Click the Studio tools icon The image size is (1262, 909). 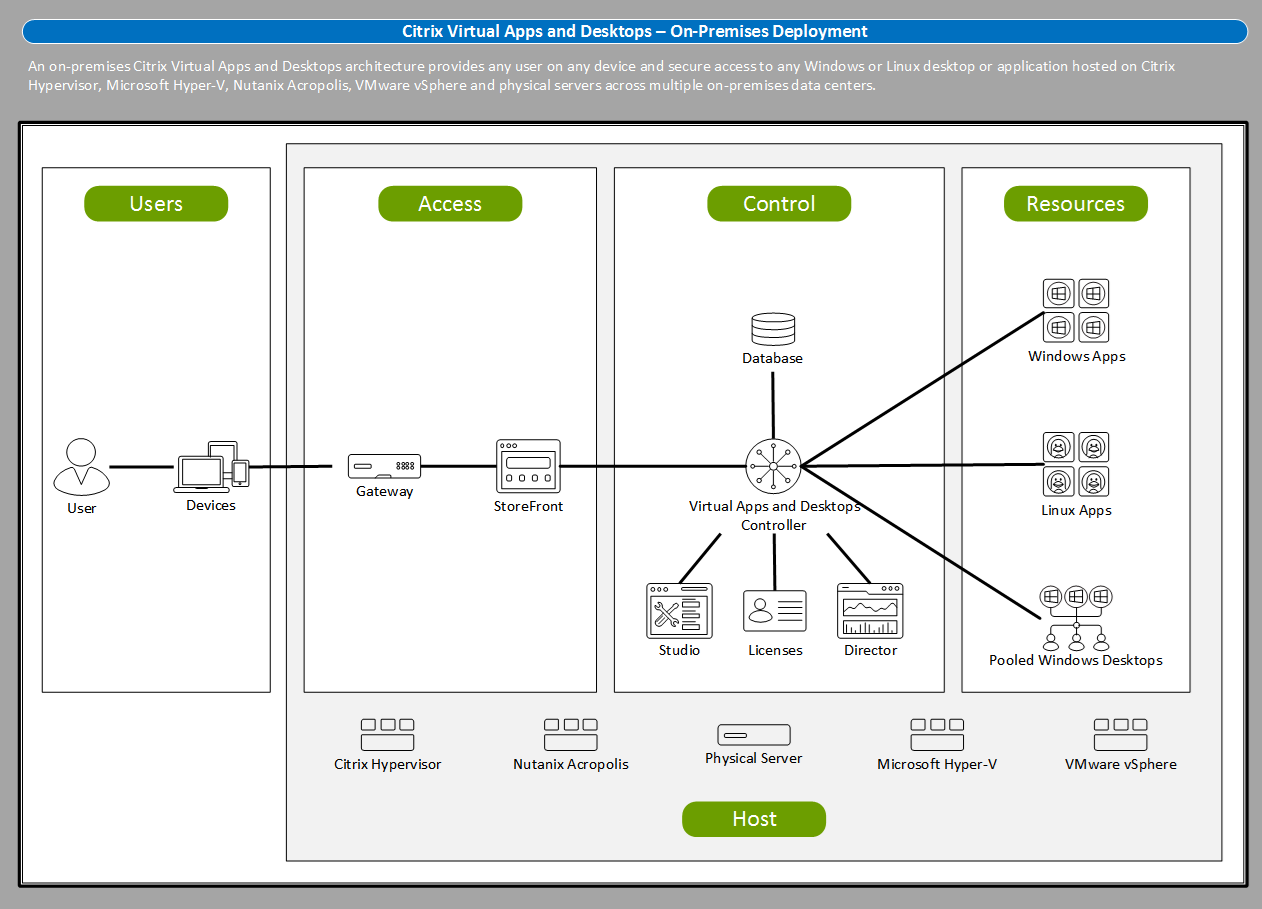coord(679,611)
